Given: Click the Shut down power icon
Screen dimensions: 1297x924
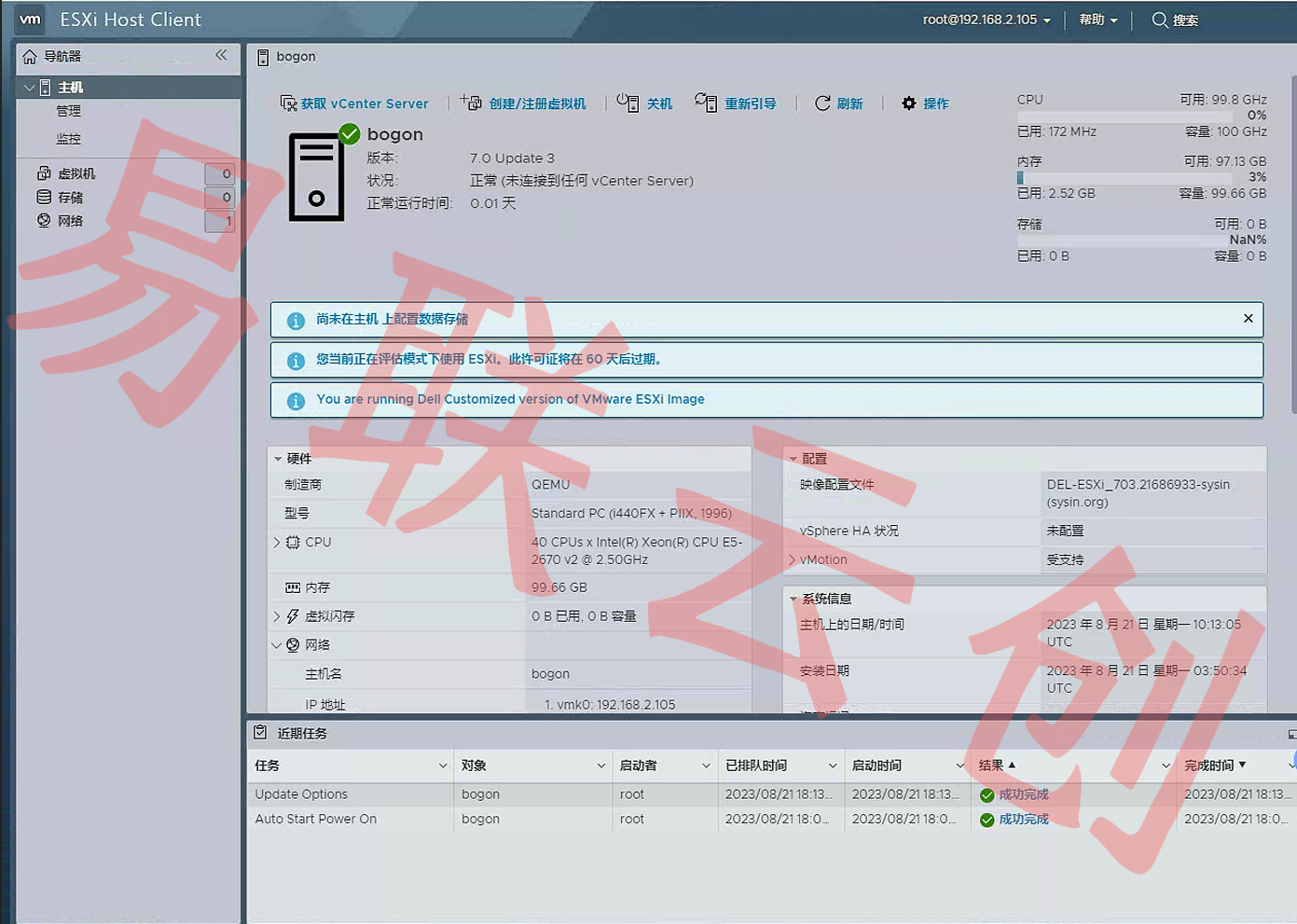Looking at the screenshot, I should (x=628, y=103).
